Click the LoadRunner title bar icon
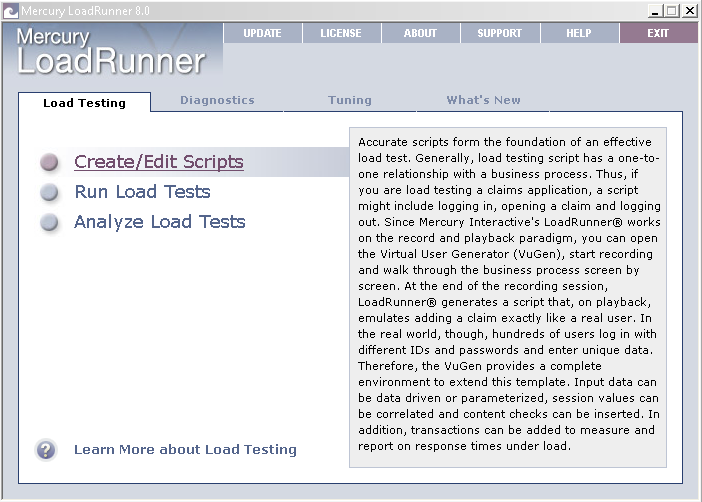This screenshot has width=702, height=502. (10, 11)
